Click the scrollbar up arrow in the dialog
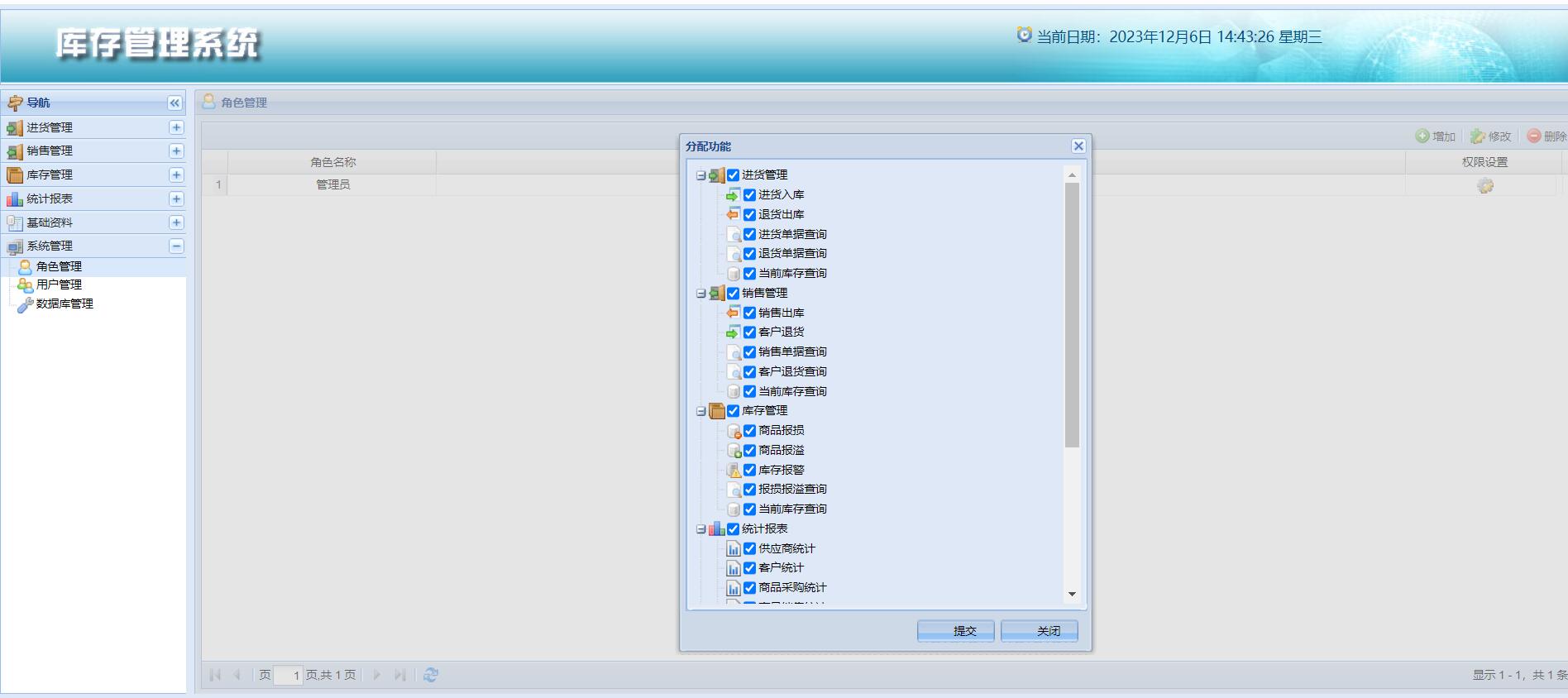1568x698 pixels. click(x=1072, y=174)
